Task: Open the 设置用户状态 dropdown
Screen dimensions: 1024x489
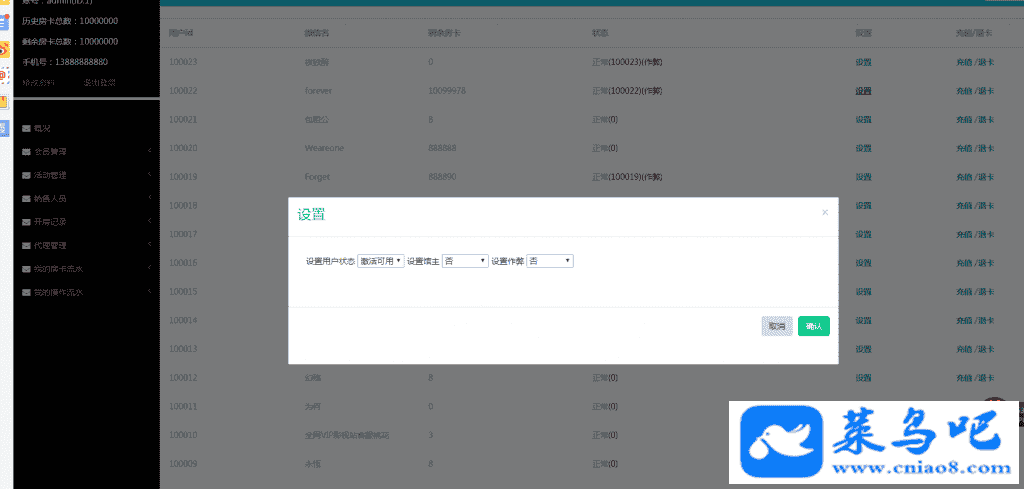Action: click(381, 261)
